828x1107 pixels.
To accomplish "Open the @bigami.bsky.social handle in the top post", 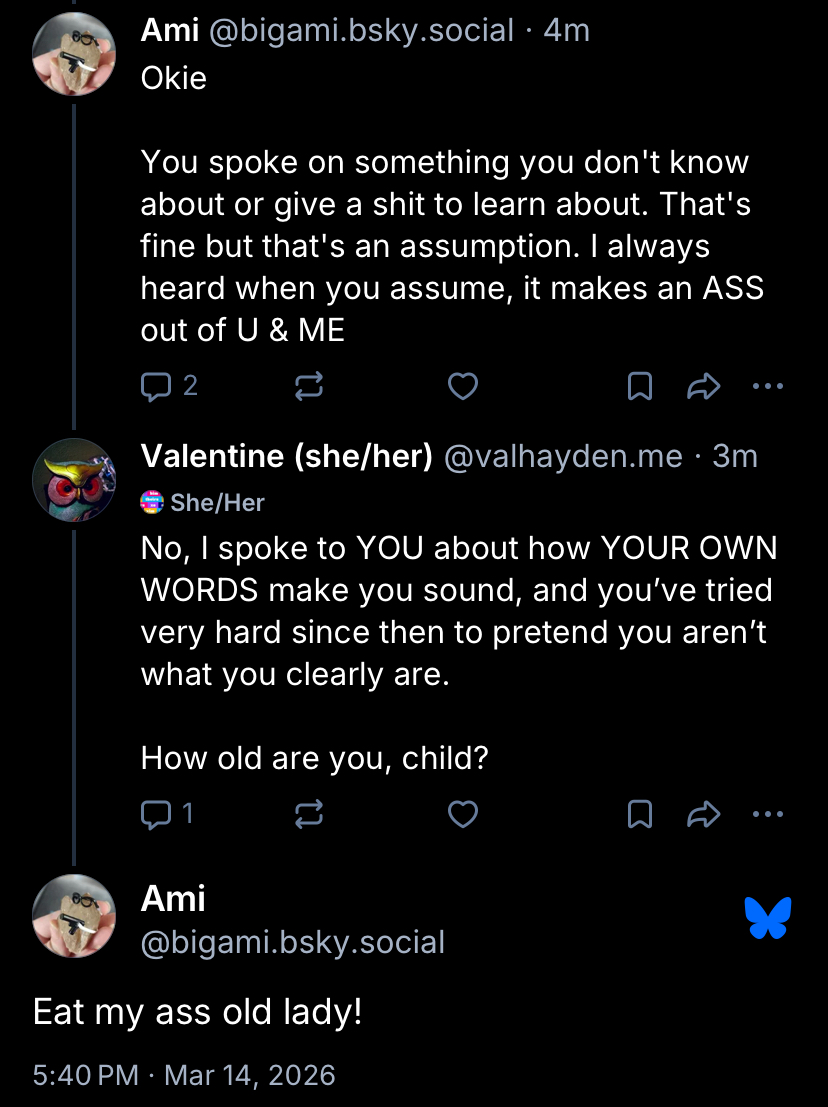I will (360, 30).
